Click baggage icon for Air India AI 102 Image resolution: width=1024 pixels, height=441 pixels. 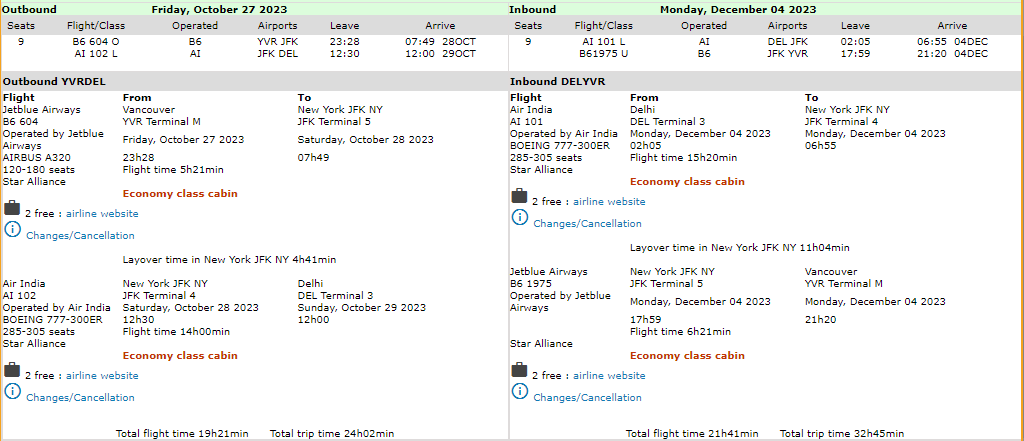click(12, 370)
